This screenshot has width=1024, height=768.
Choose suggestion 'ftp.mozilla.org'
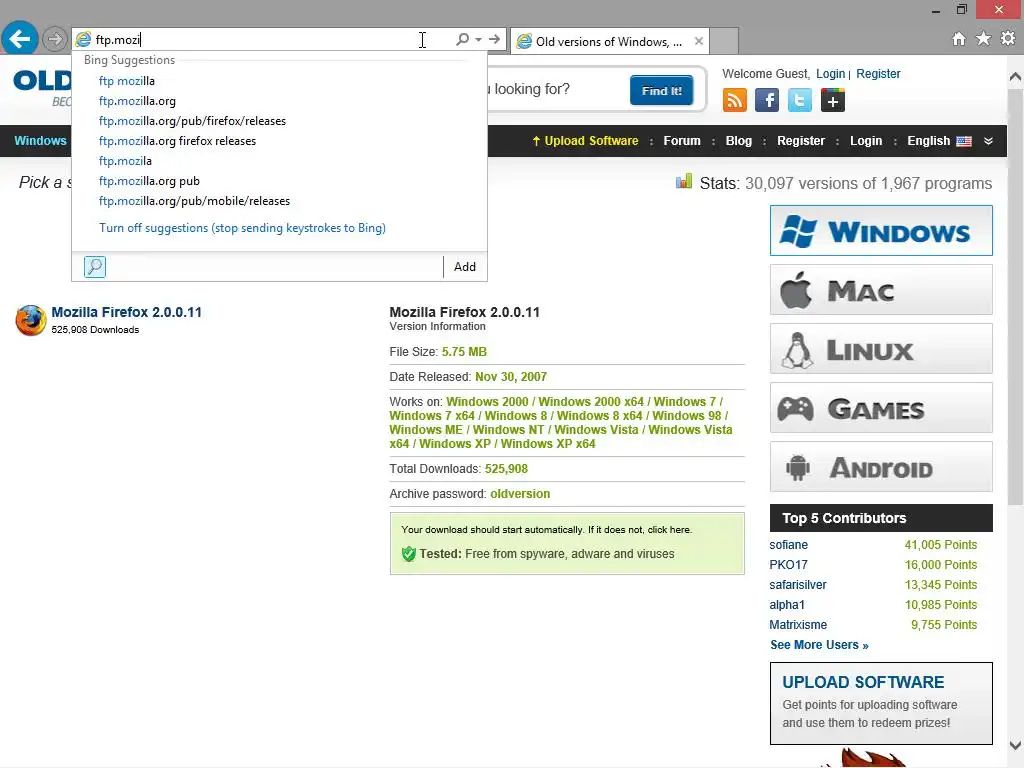[280, 101]
